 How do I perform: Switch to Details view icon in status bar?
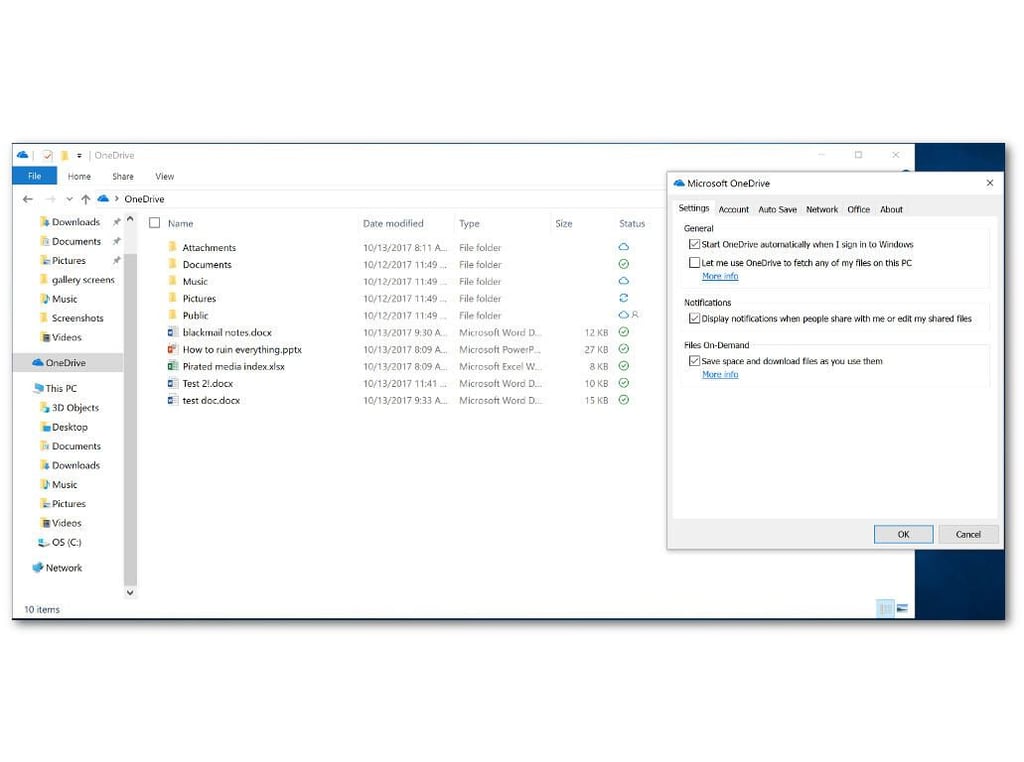click(885, 609)
